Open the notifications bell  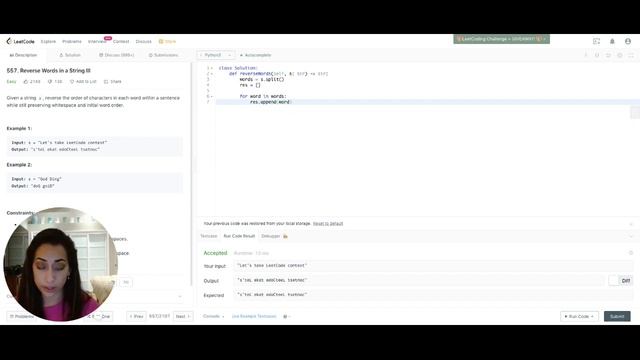[x=612, y=41]
